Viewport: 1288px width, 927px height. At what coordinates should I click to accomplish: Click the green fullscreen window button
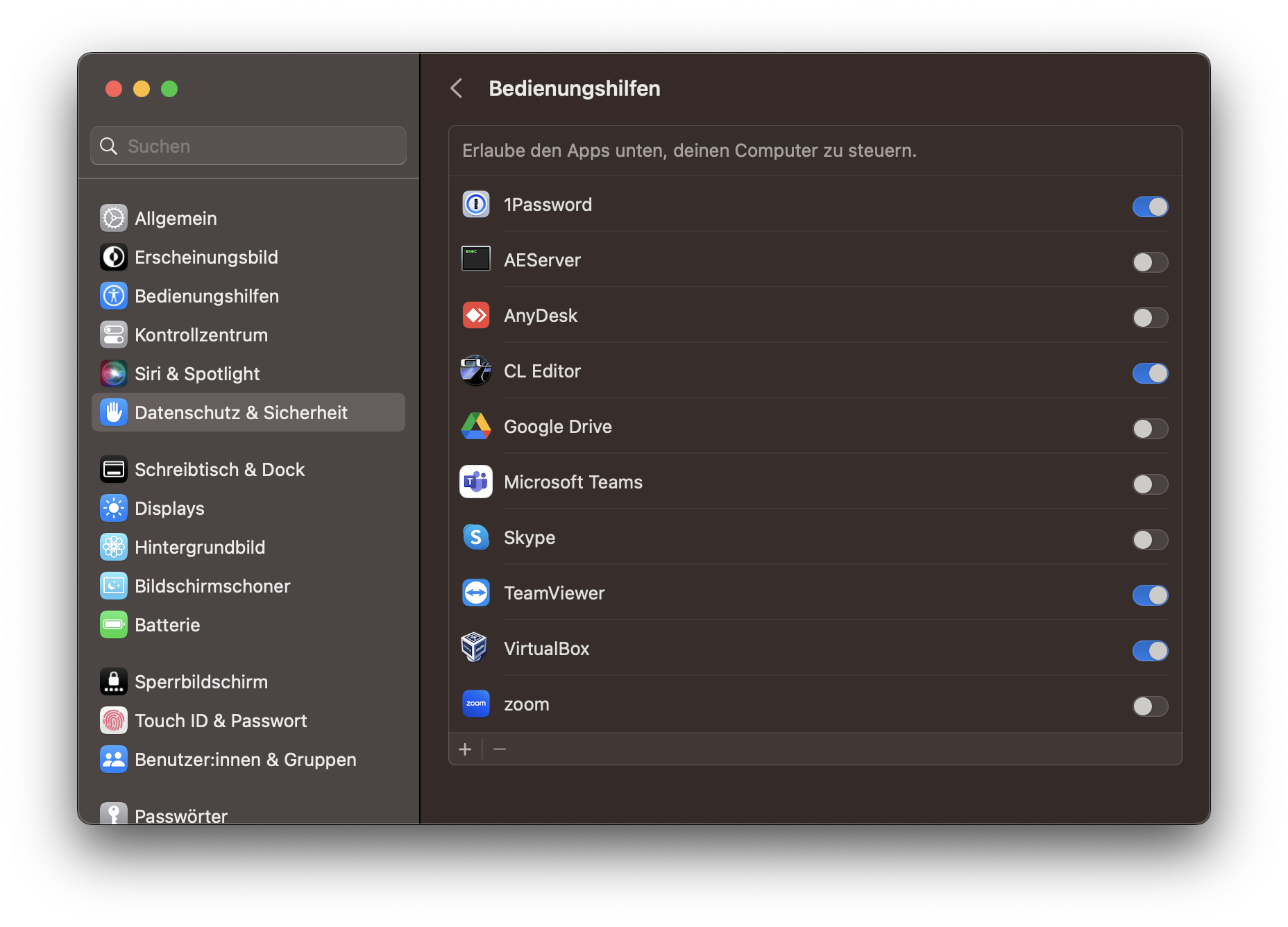tap(169, 89)
